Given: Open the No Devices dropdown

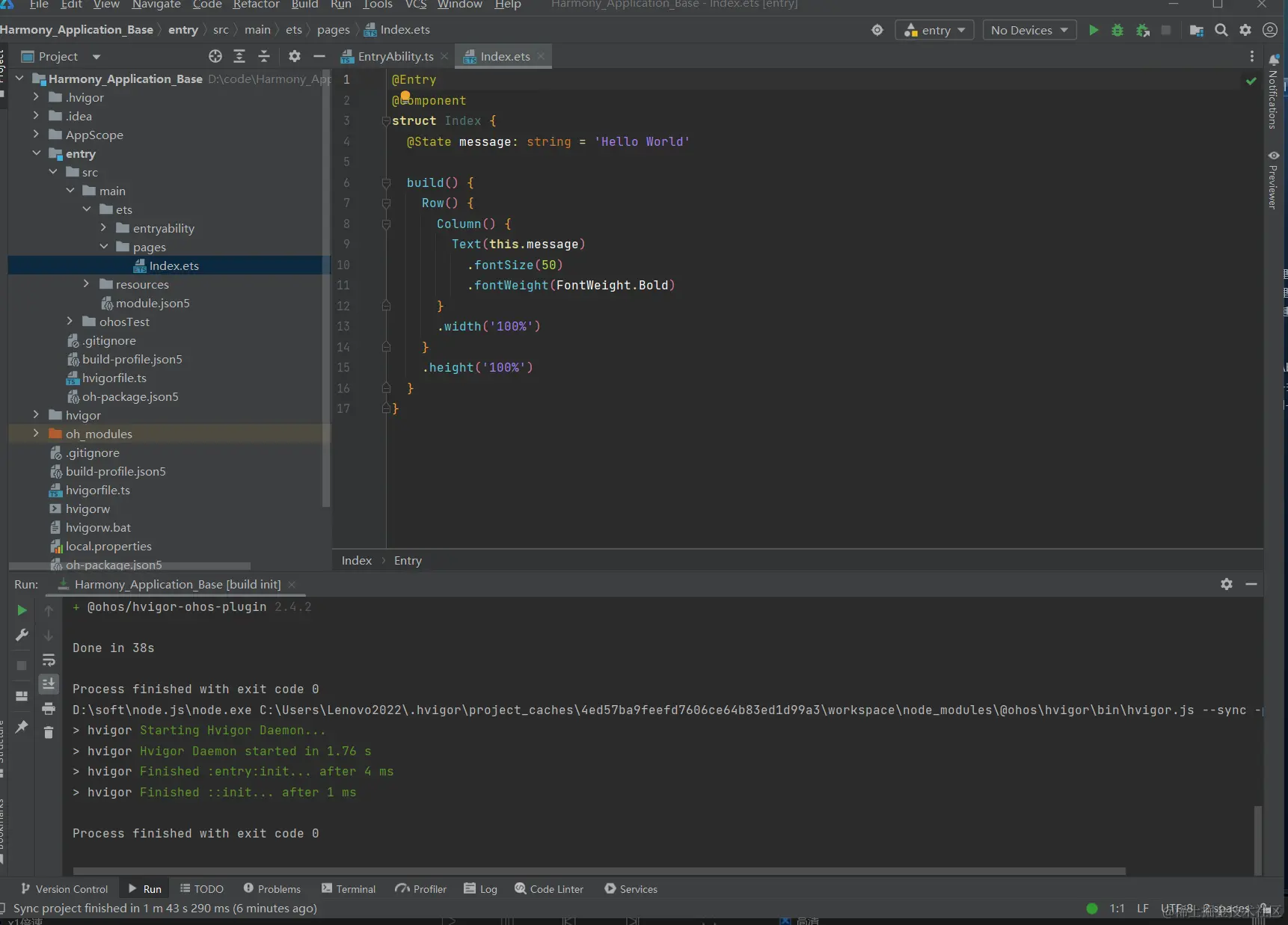Looking at the screenshot, I should [x=1029, y=31].
